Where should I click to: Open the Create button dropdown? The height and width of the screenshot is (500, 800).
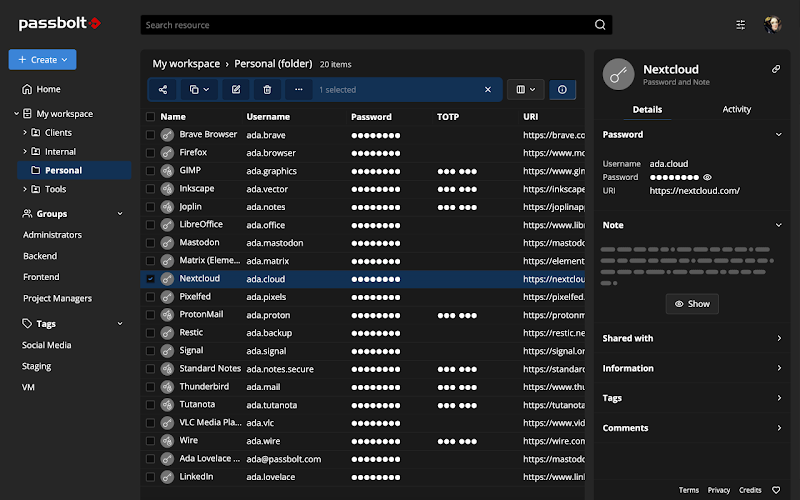click(x=42, y=60)
